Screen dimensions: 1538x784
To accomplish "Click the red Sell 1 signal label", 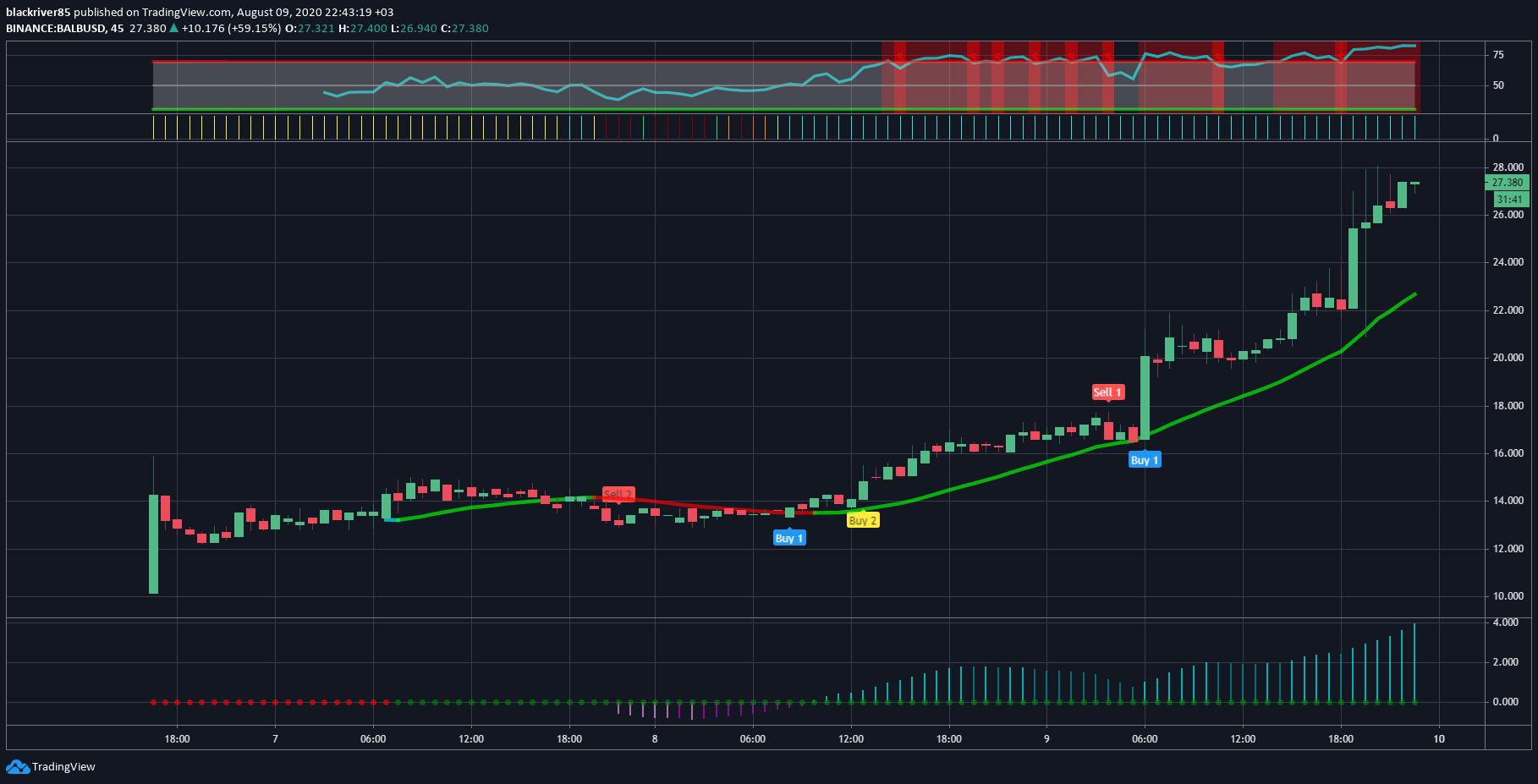I will [1107, 392].
